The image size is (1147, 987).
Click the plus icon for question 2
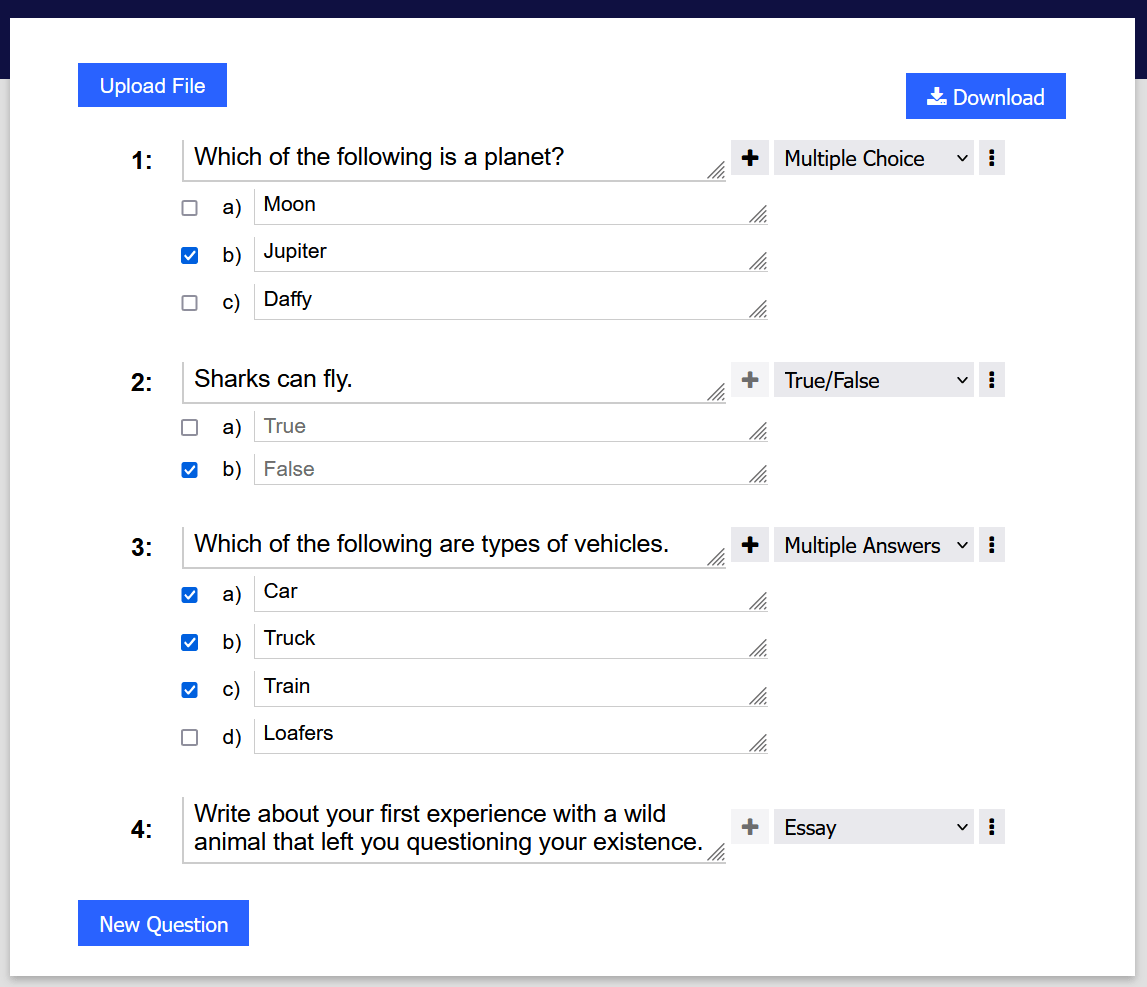click(750, 380)
